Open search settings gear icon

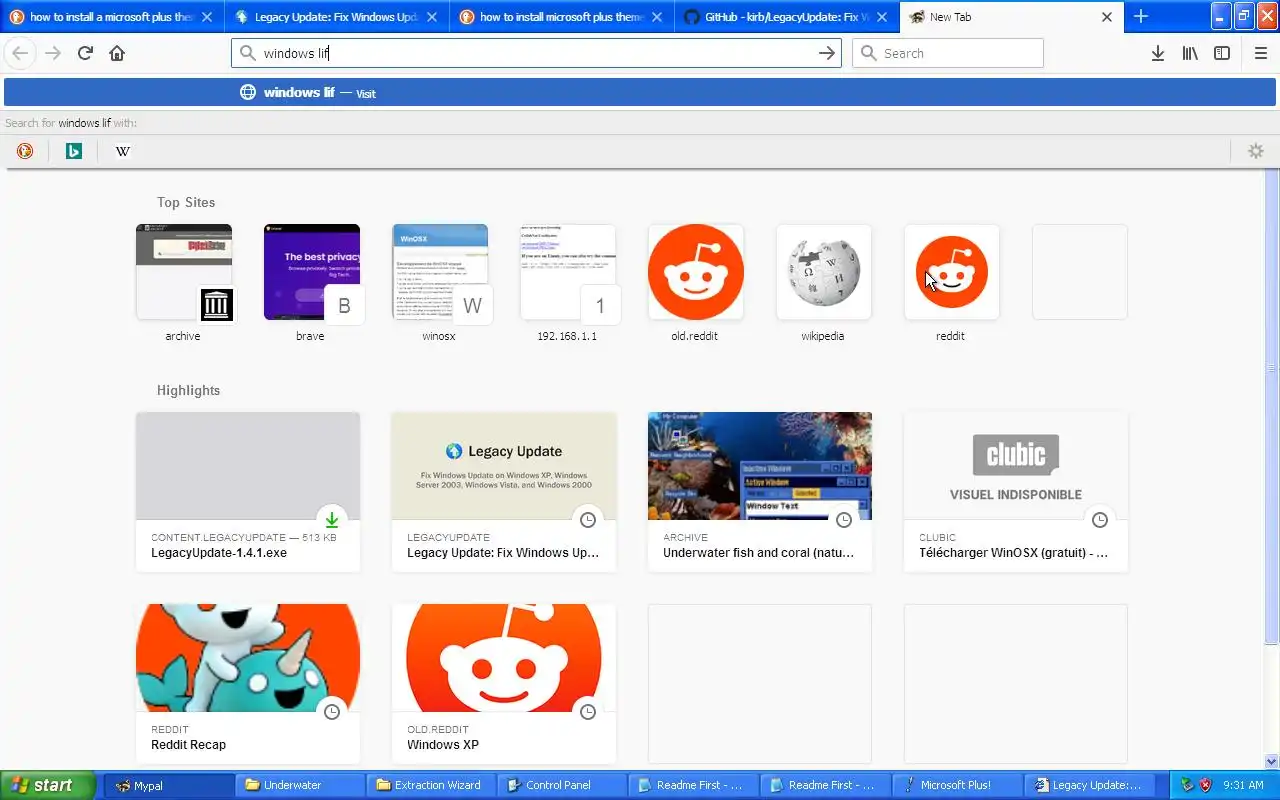(x=1256, y=151)
